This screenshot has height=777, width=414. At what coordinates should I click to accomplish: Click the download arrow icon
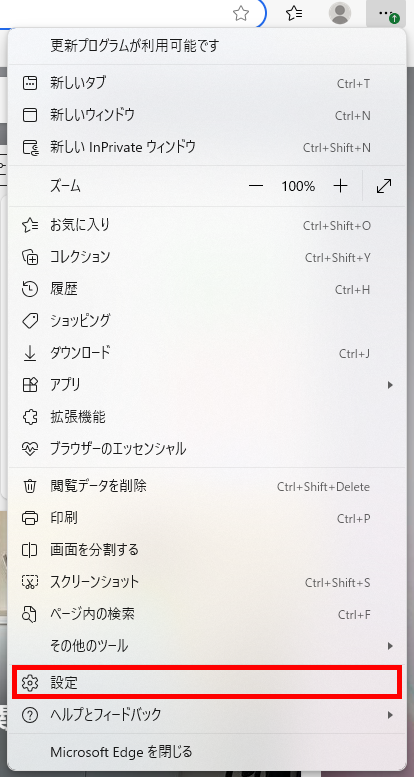[30, 353]
